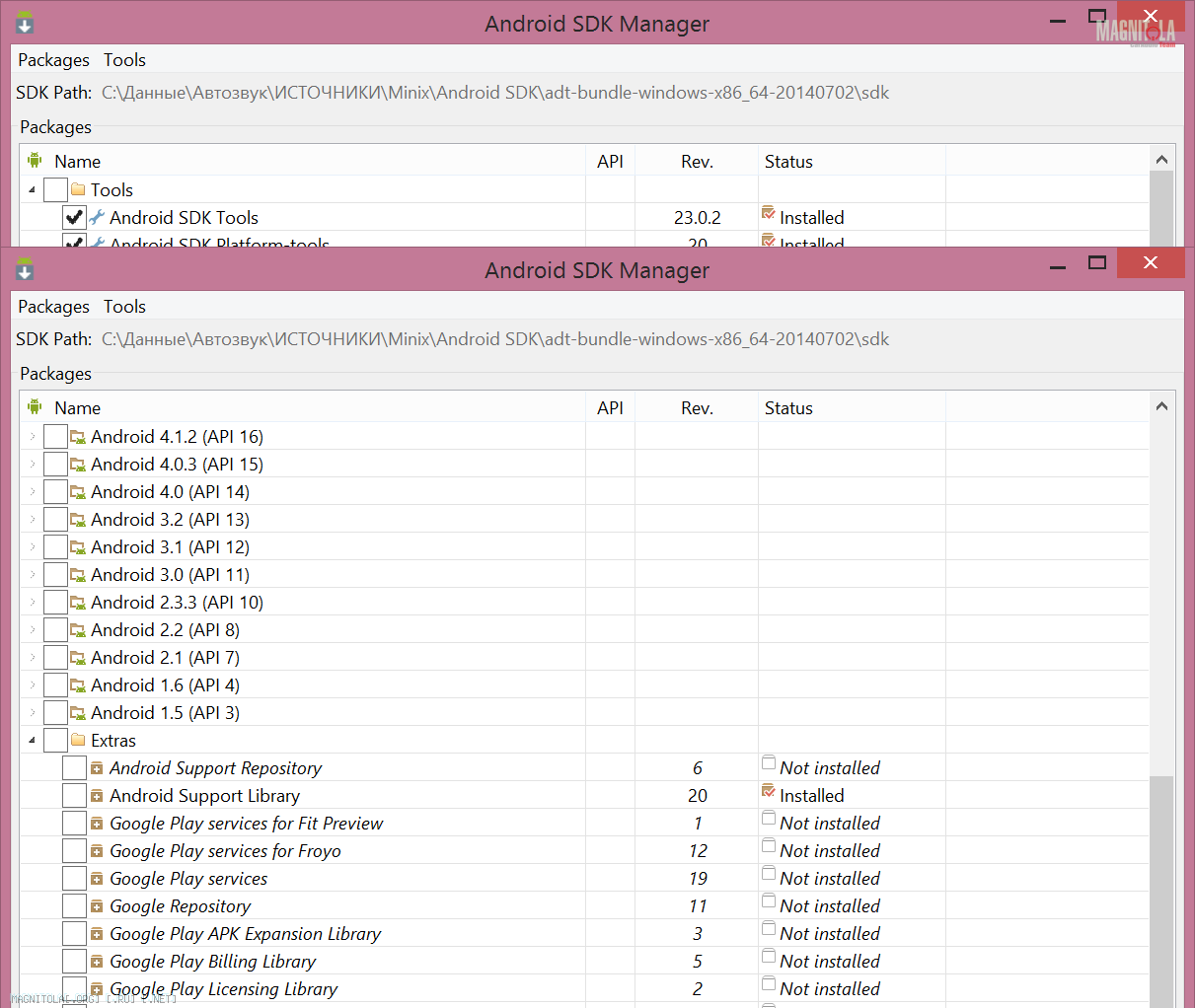Click the Android 3.1 (API 12) platform icon
Image resolution: width=1195 pixels, height=1008 pixels.
(78, 547)
